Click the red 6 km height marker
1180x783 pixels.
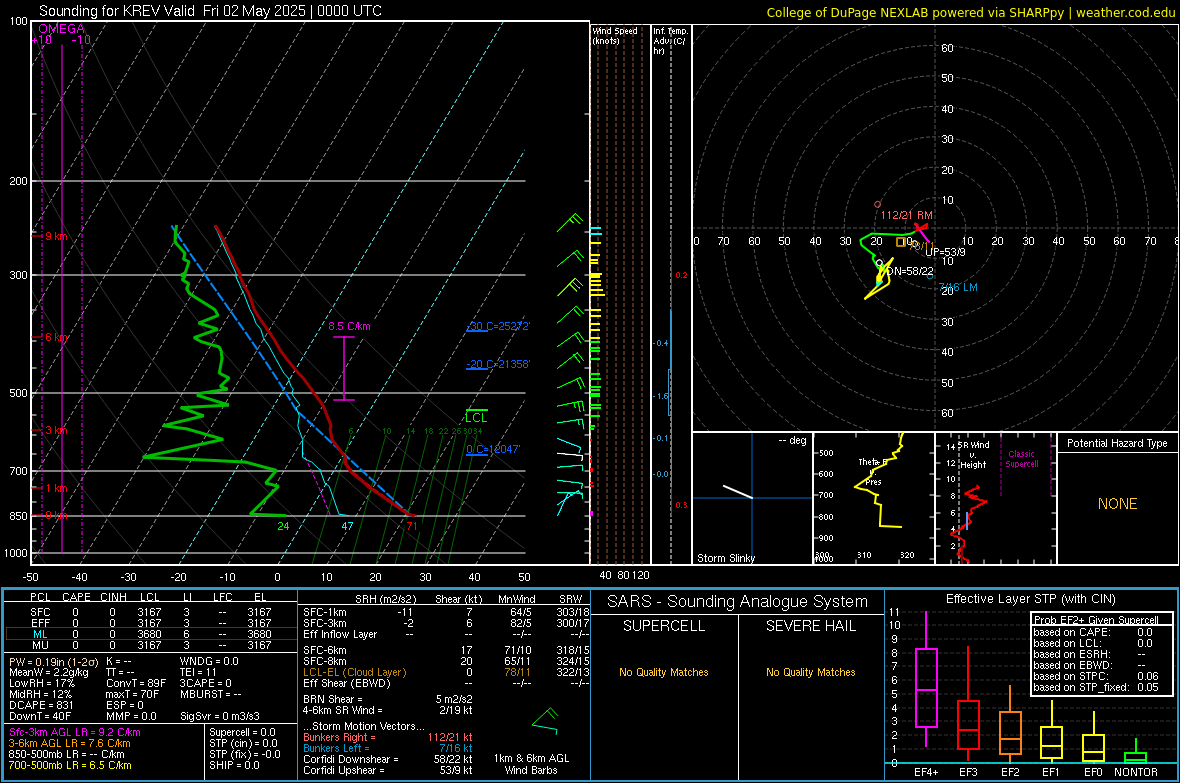pyautogui.click(x=56, y=337)
